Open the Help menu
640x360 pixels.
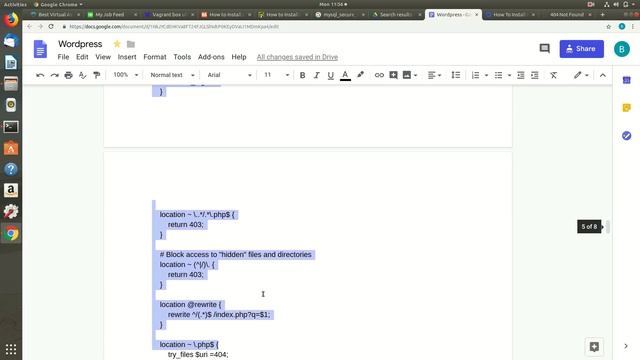pos(239,57)
